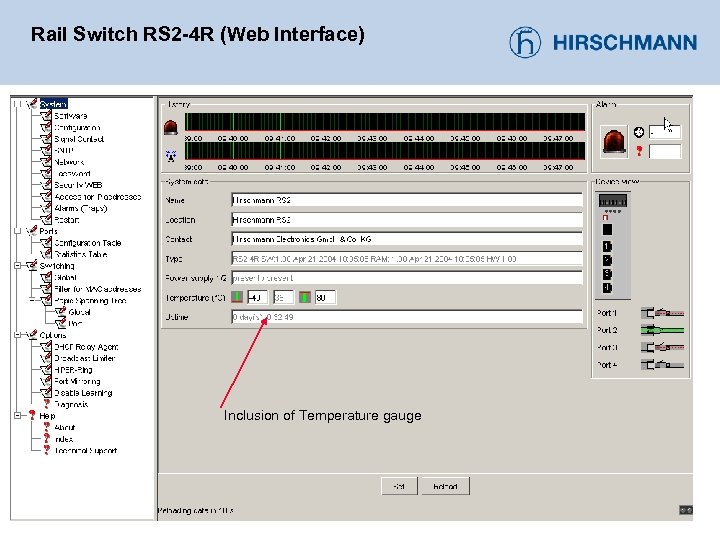
Task: Click the lower history timeline bar
Action: (385, 151)
